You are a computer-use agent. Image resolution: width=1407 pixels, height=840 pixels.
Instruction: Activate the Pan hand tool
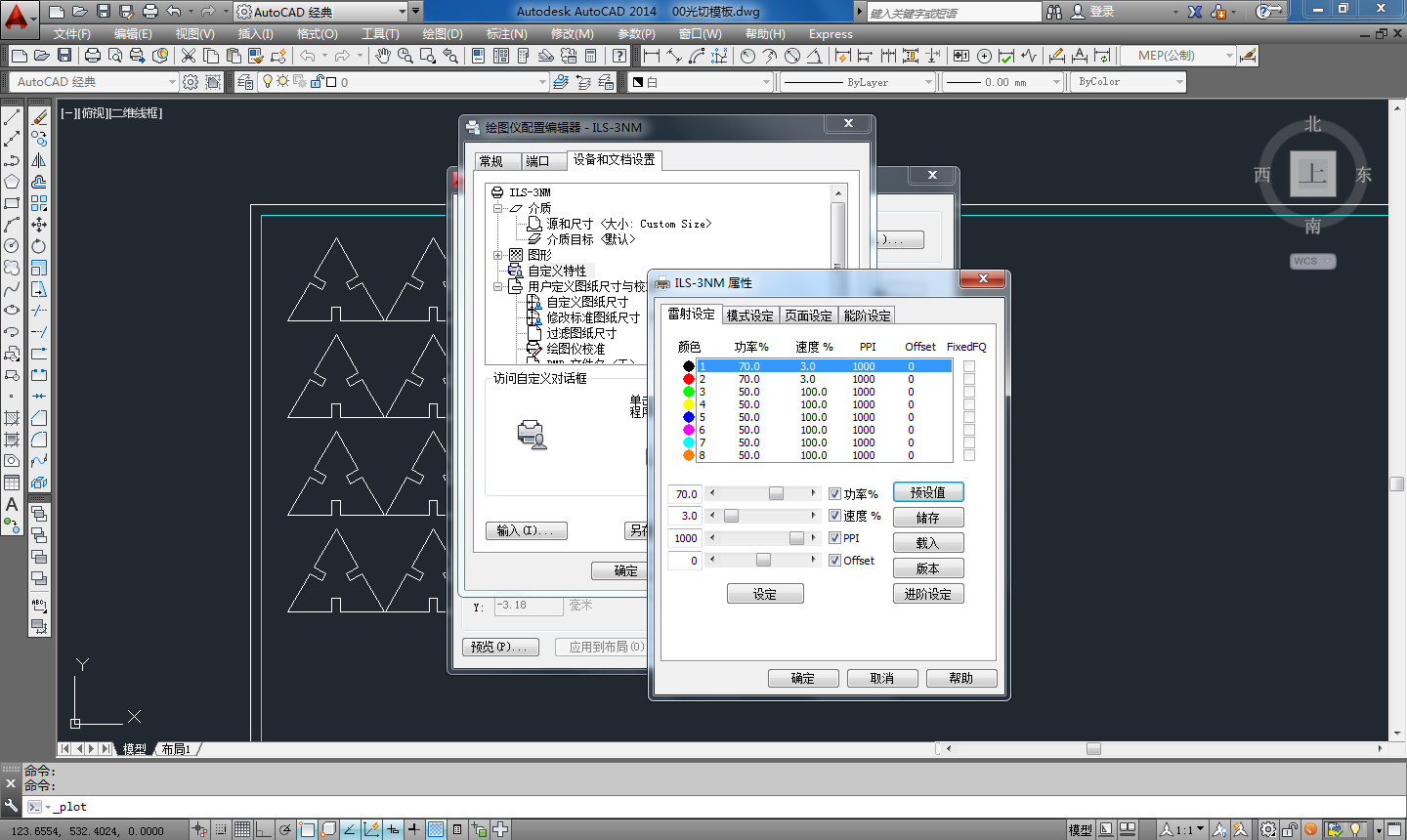tap(382, 56)
